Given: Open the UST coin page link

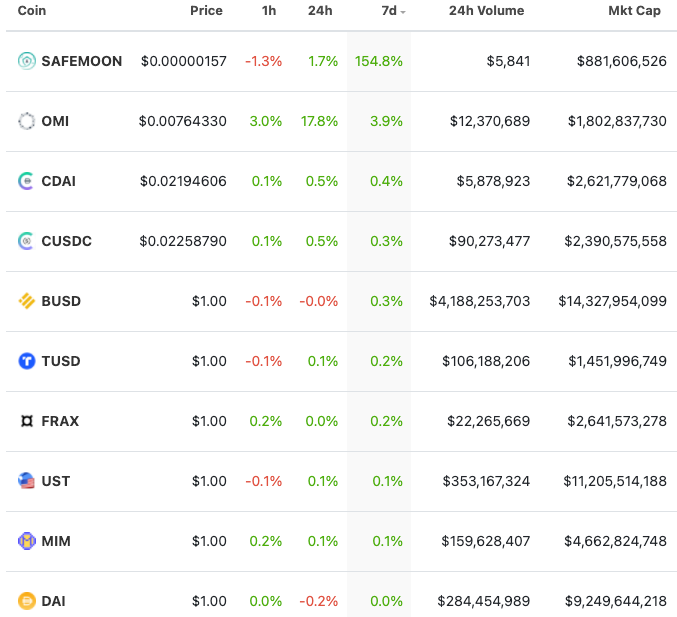Looking at the screenshot, I should 56,481.
